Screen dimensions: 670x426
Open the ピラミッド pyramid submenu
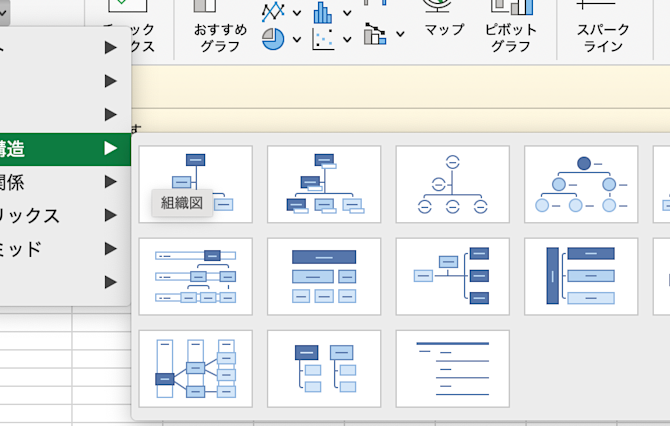click(x=65, y=249)
